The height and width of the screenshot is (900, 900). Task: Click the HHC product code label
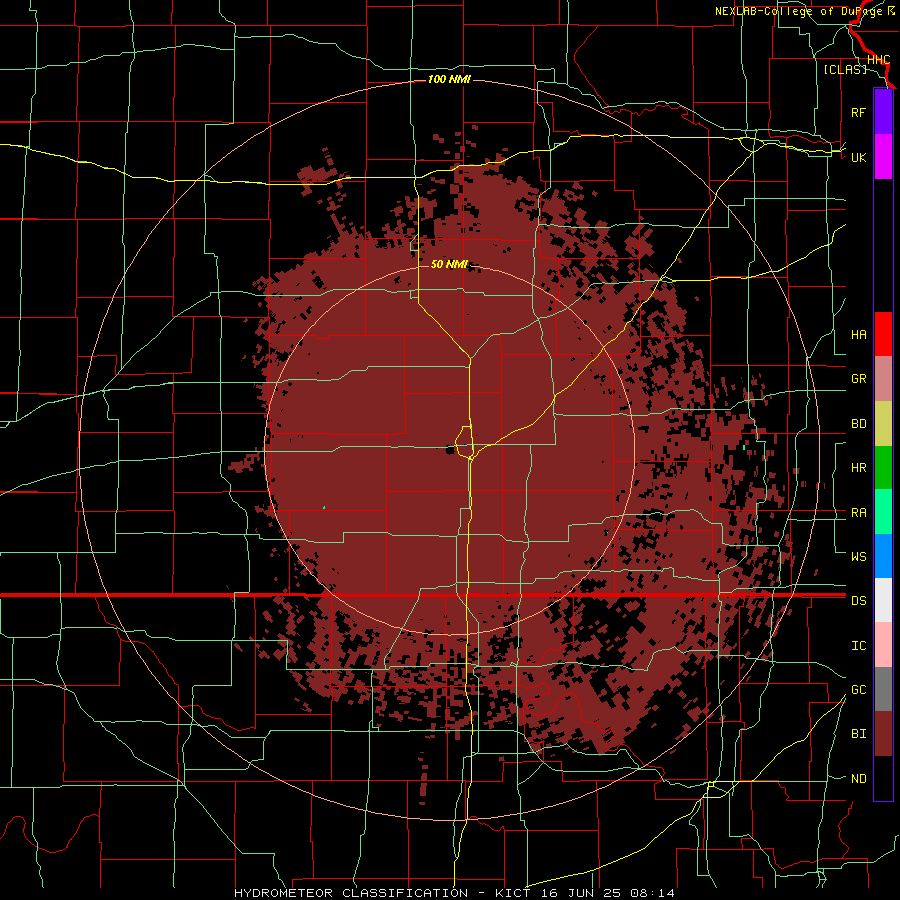click(878, 60)
